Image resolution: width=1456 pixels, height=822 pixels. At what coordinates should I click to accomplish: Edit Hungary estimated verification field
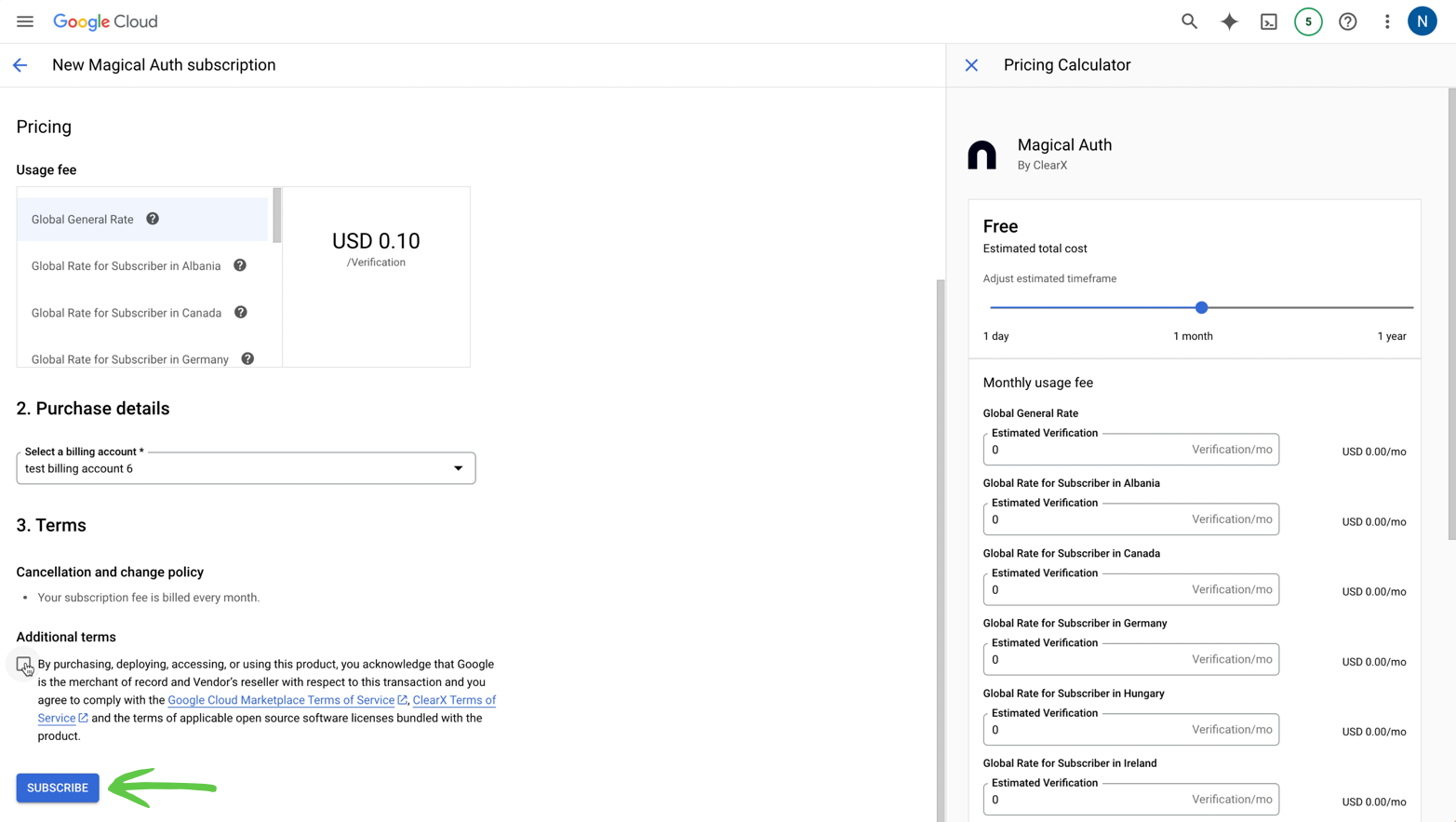(1130, 730)
